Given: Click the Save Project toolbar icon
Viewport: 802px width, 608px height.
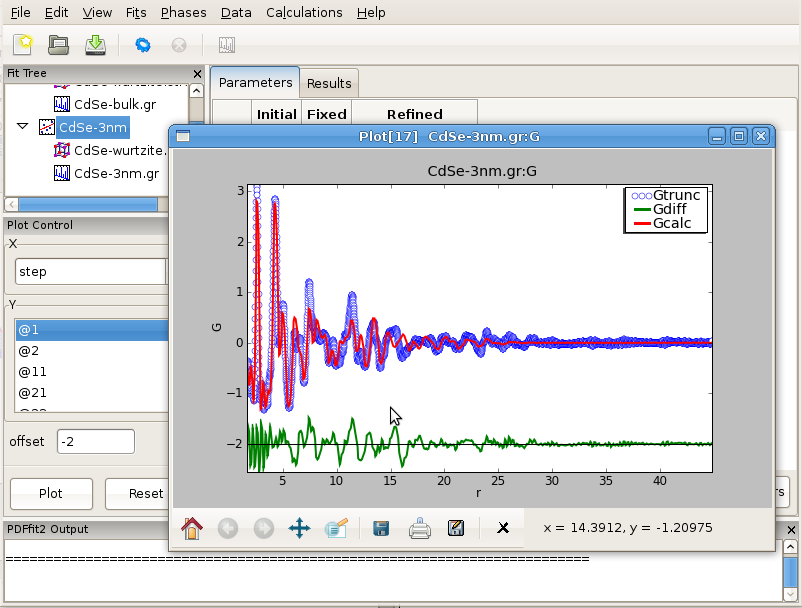Looking at the screenshot, I should (96, 45).
